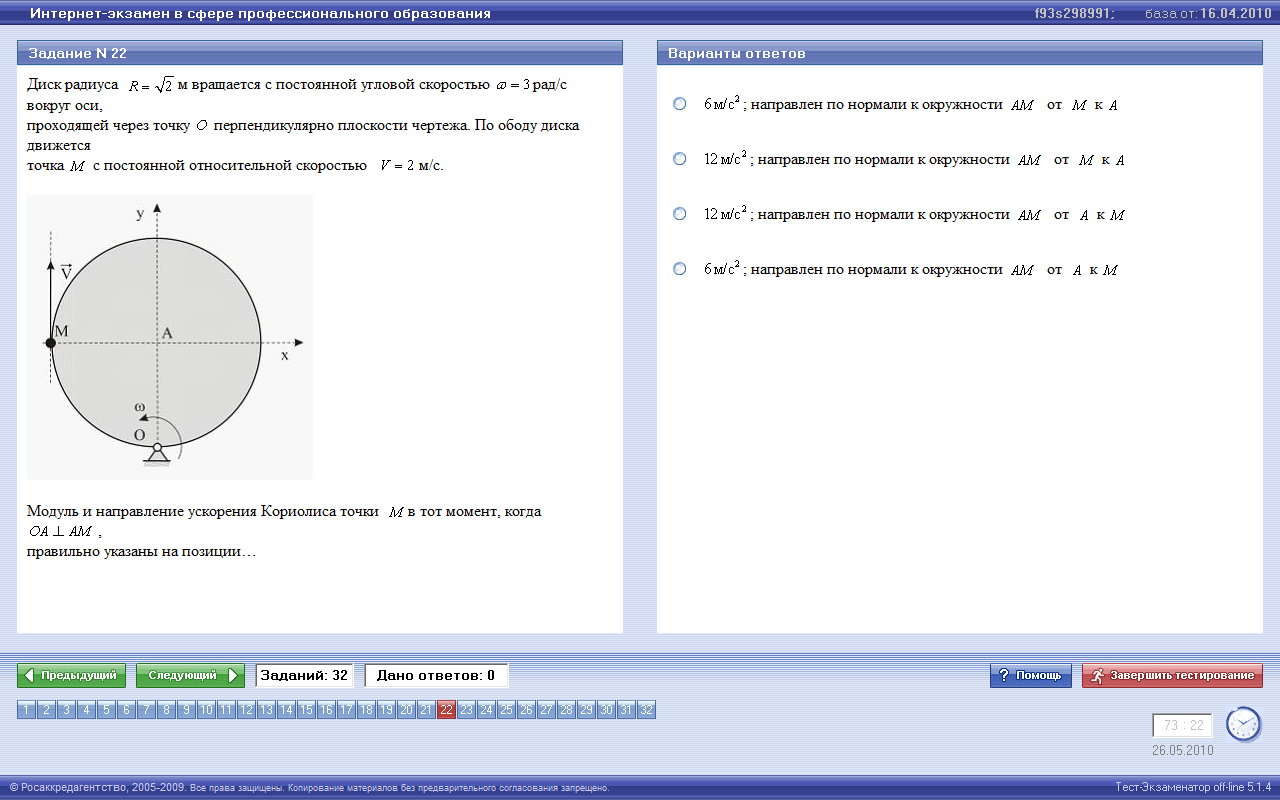Viewport: 1280px width, 800px height.
Task: Jump to question 6
Action: tap(127, 710)
